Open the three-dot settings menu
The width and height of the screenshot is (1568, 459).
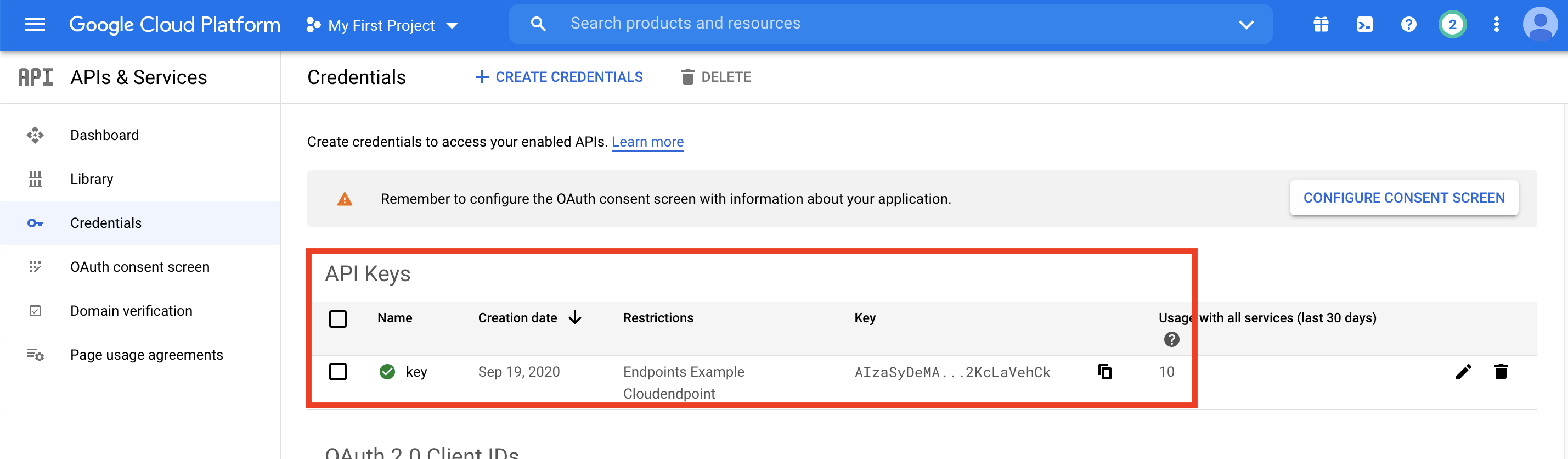pos(1497,24)
